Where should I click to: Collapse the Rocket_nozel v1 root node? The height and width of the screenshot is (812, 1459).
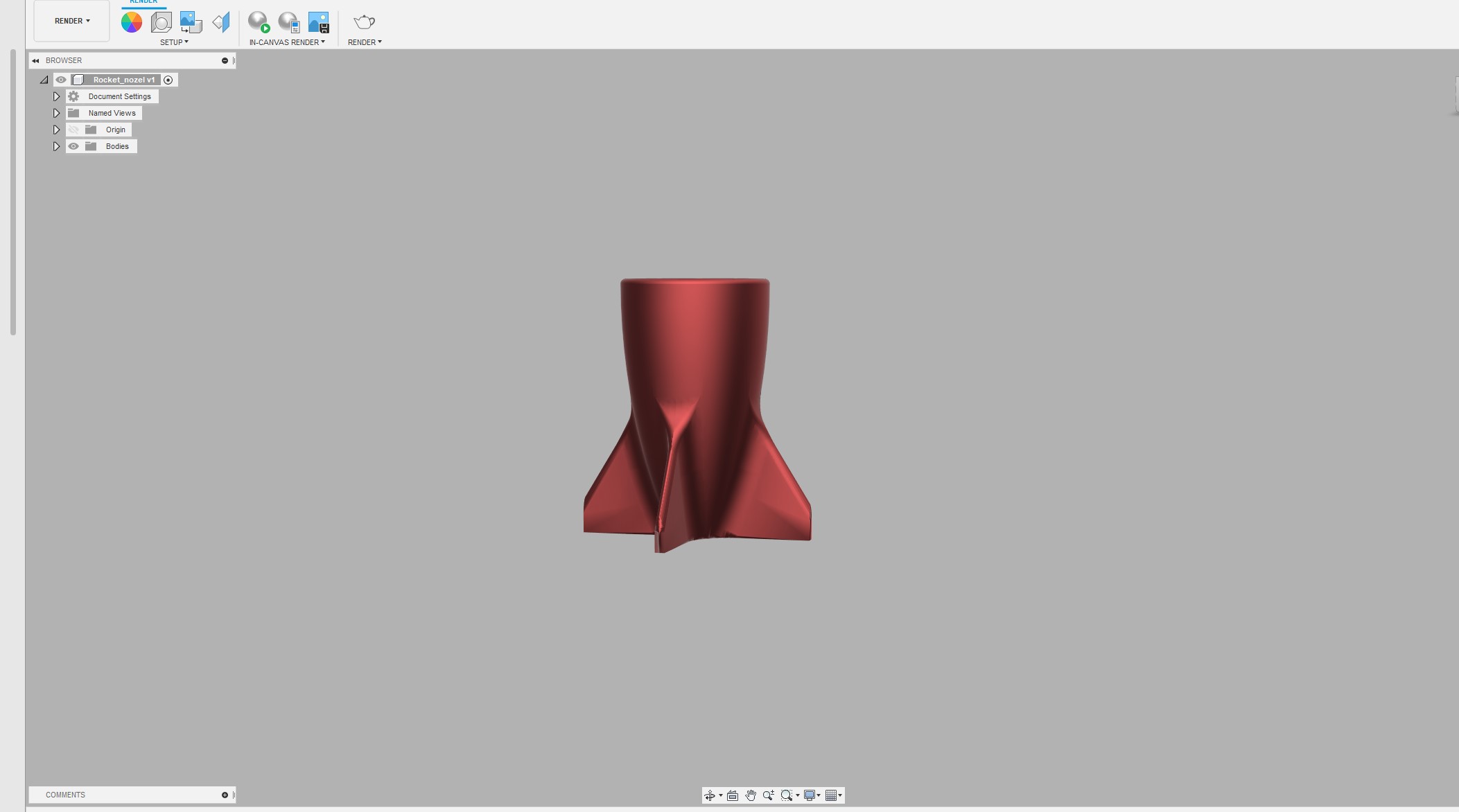[44, 80]
